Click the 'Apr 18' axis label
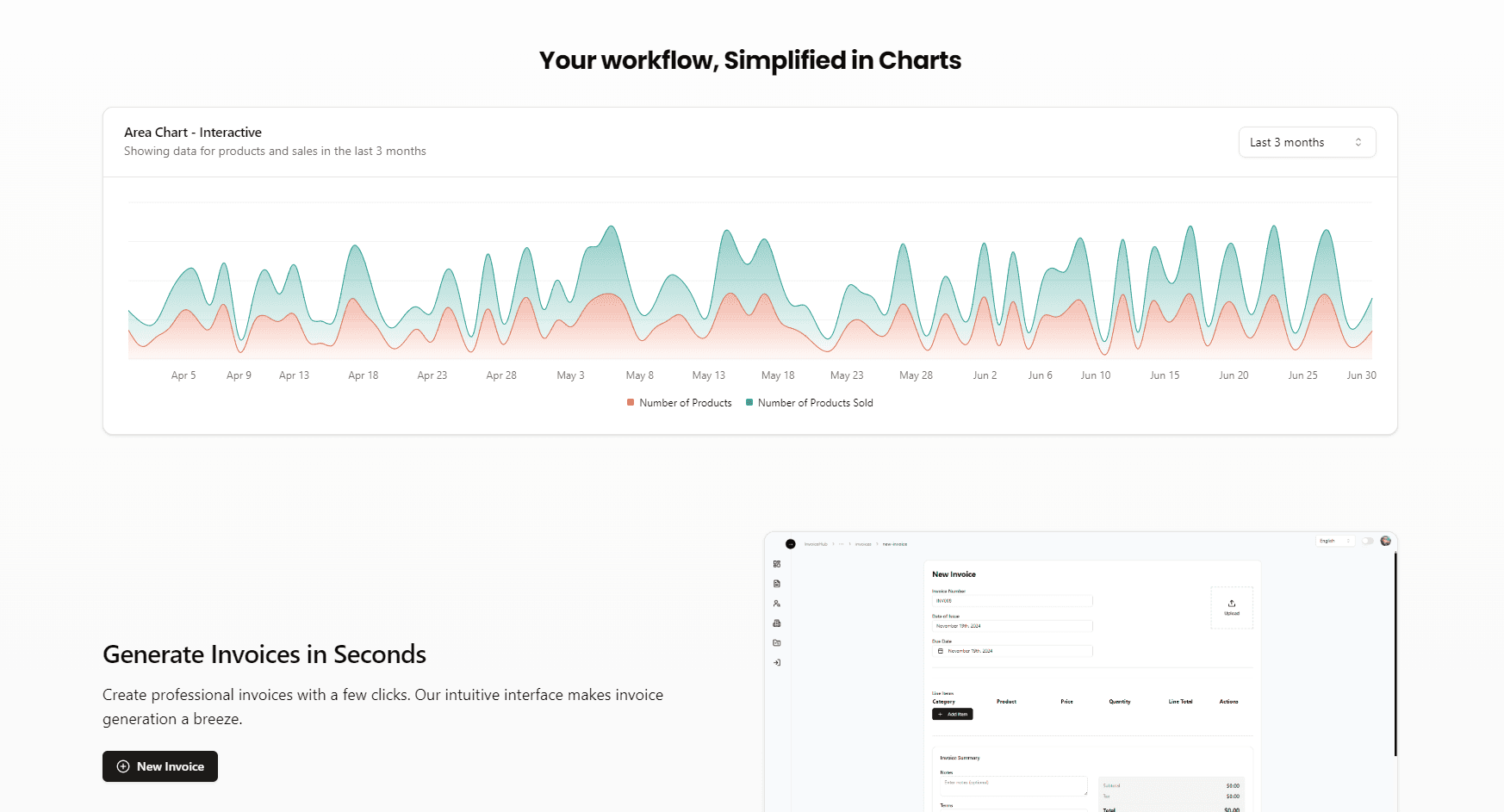The width and height of the screenshot is (1504, 812). click(x=364, y=375)
